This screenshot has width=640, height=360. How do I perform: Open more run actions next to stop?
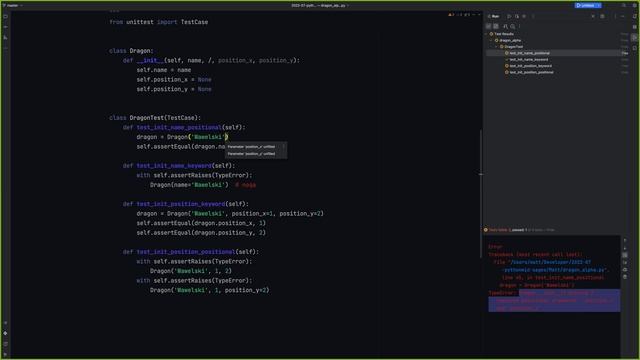(x=533, y=16)
